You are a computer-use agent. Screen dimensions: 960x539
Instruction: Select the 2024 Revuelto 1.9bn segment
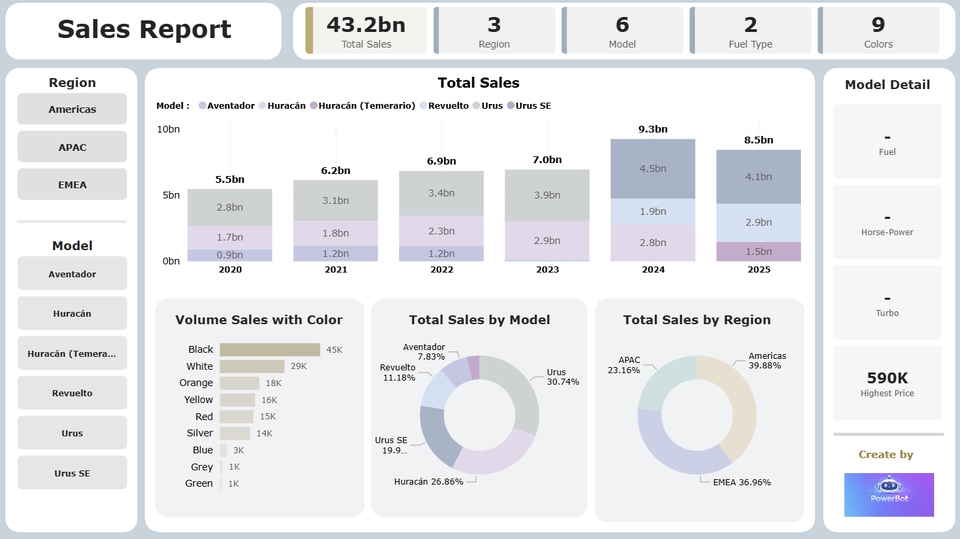[x=653, y=211]
